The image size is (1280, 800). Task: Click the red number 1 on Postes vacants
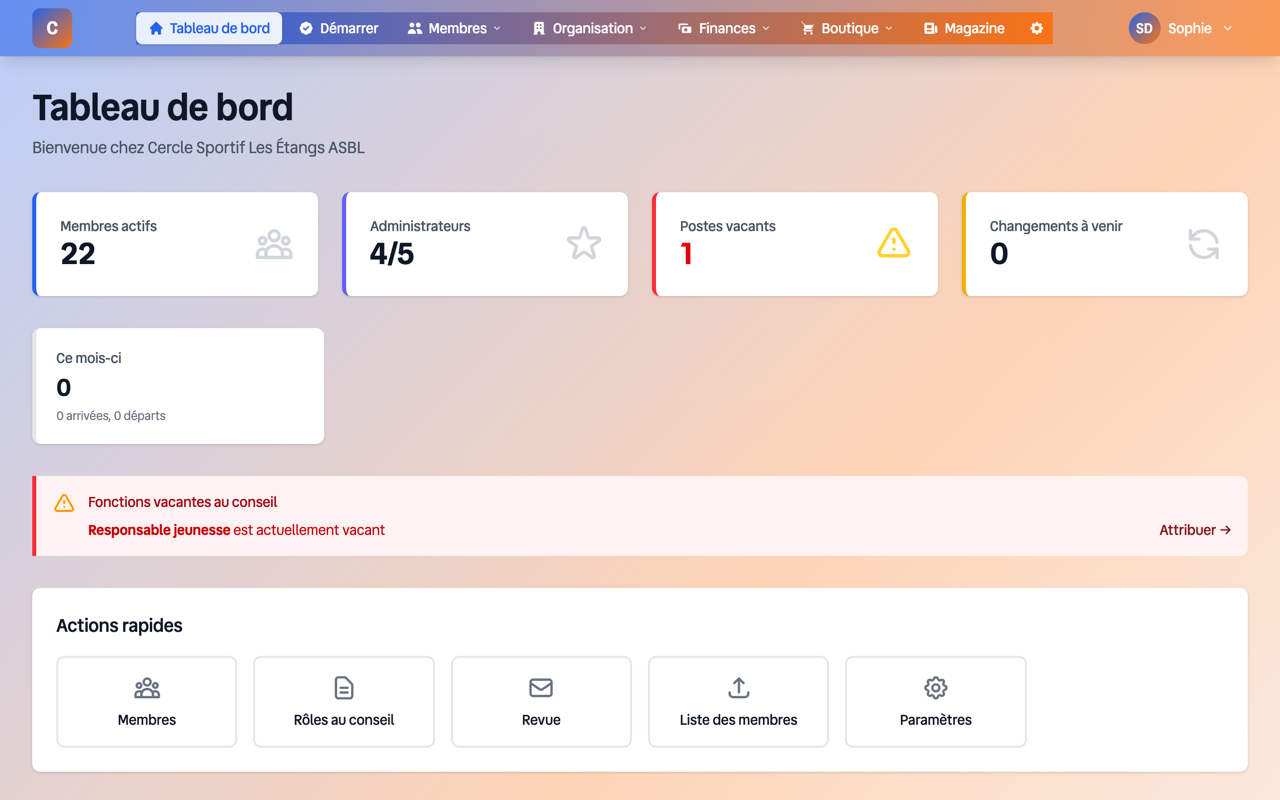686,254
